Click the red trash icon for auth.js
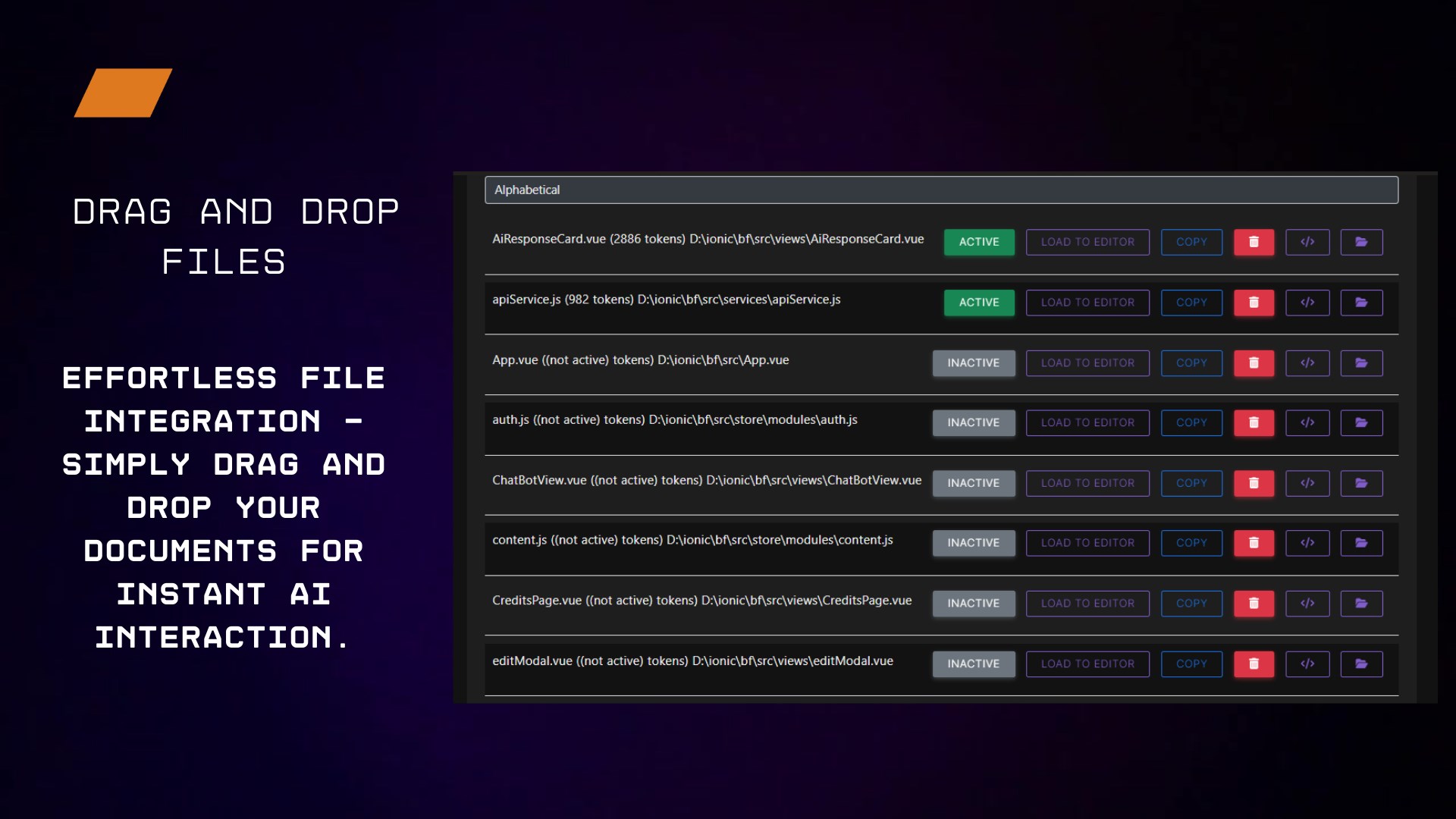1456x819 pixels. (1254, 422)
